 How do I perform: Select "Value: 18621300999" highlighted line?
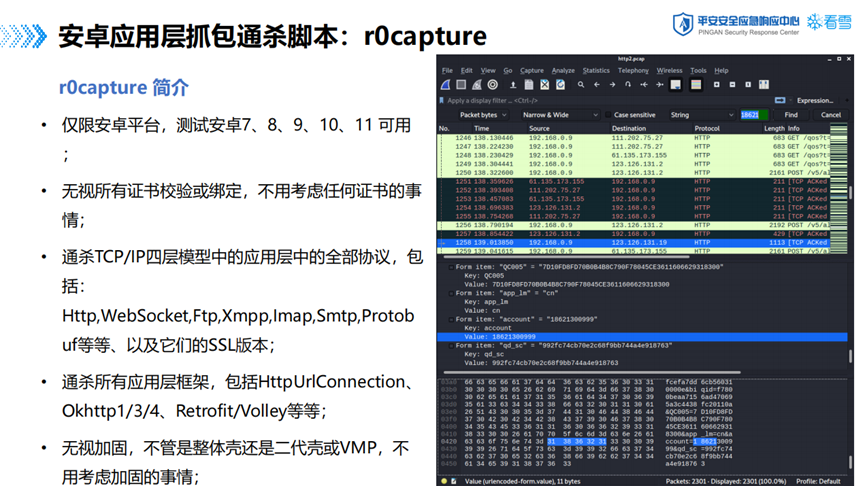tap(642, 337)
